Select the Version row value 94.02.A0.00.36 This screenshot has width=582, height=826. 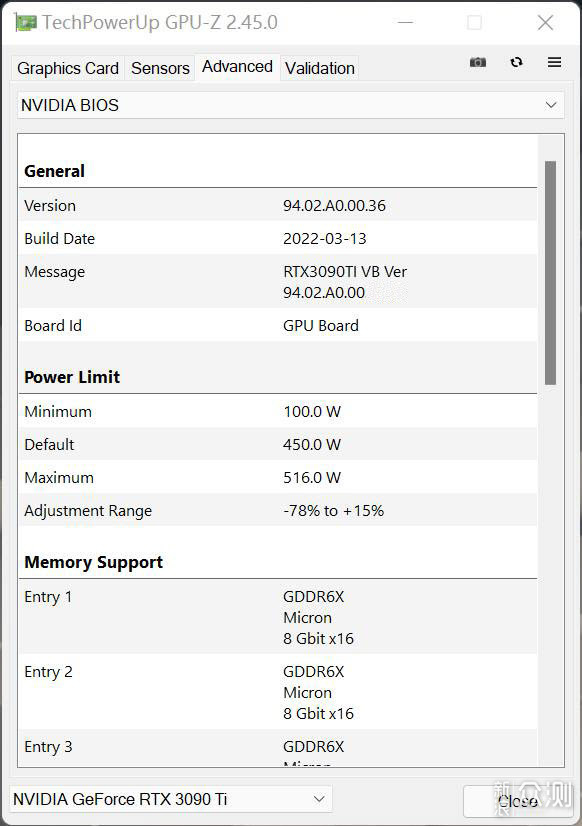click(334, 205)
